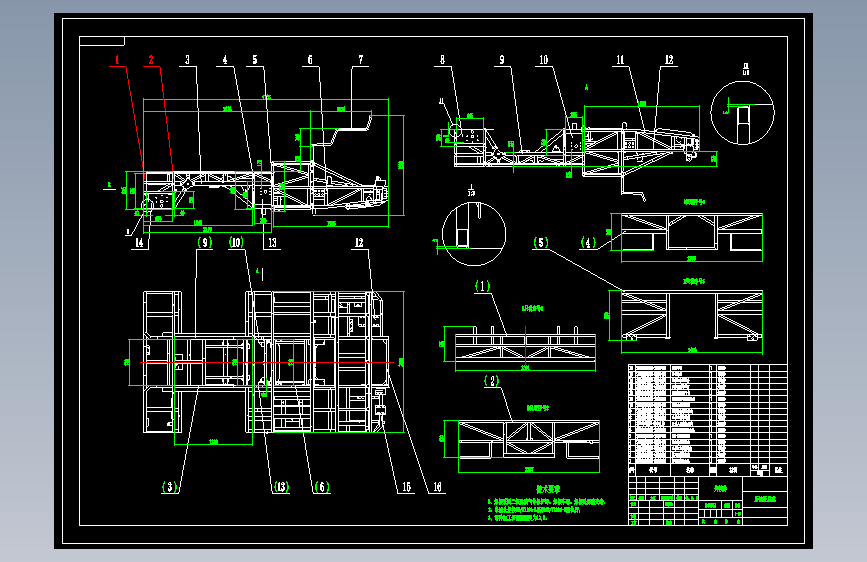Pick the green parenthesized (3) label
This screenshot has height=562, width=867.
(170, 487)
